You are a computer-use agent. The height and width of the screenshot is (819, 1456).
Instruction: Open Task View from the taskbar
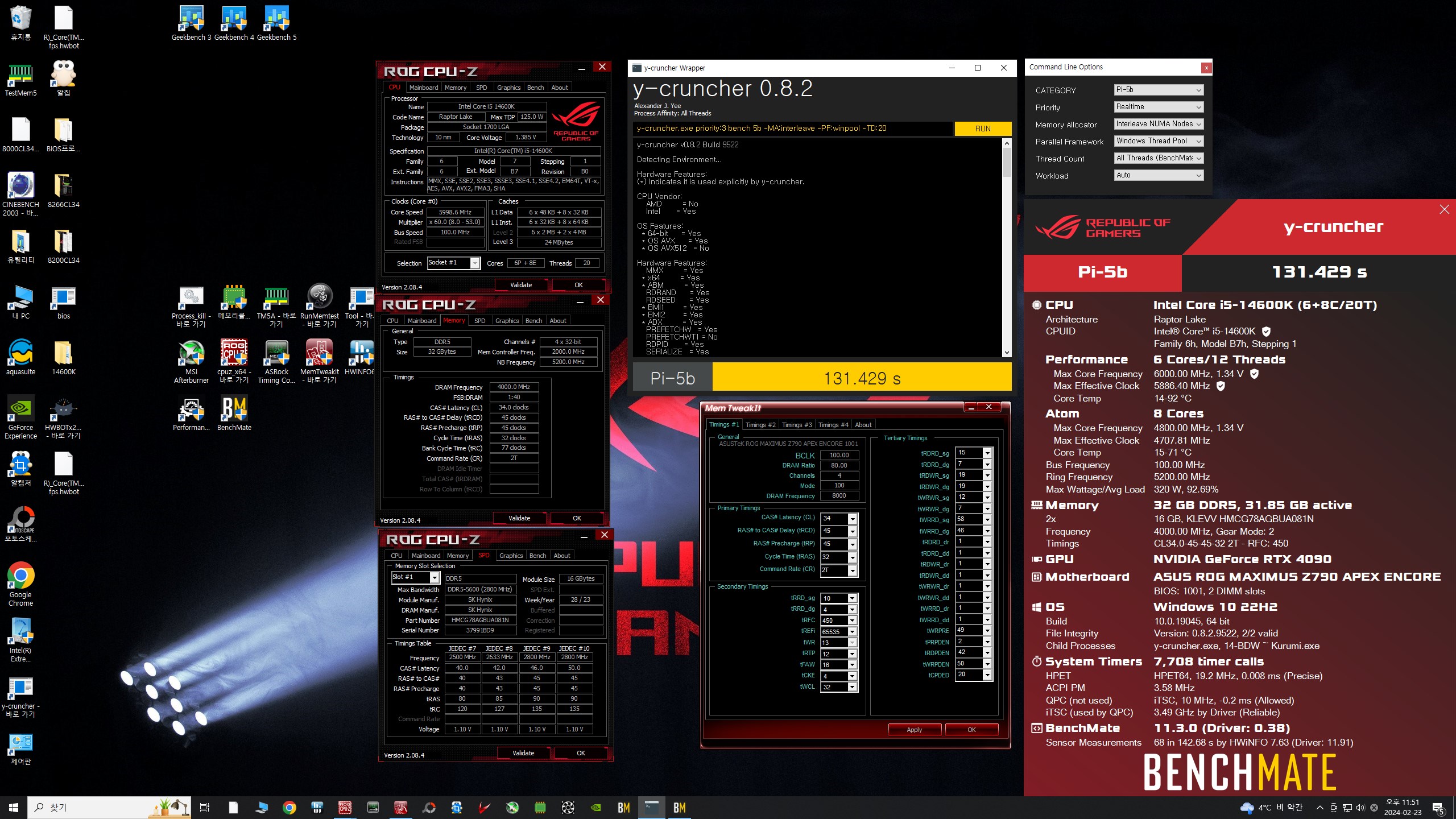[x=205, y=808]
